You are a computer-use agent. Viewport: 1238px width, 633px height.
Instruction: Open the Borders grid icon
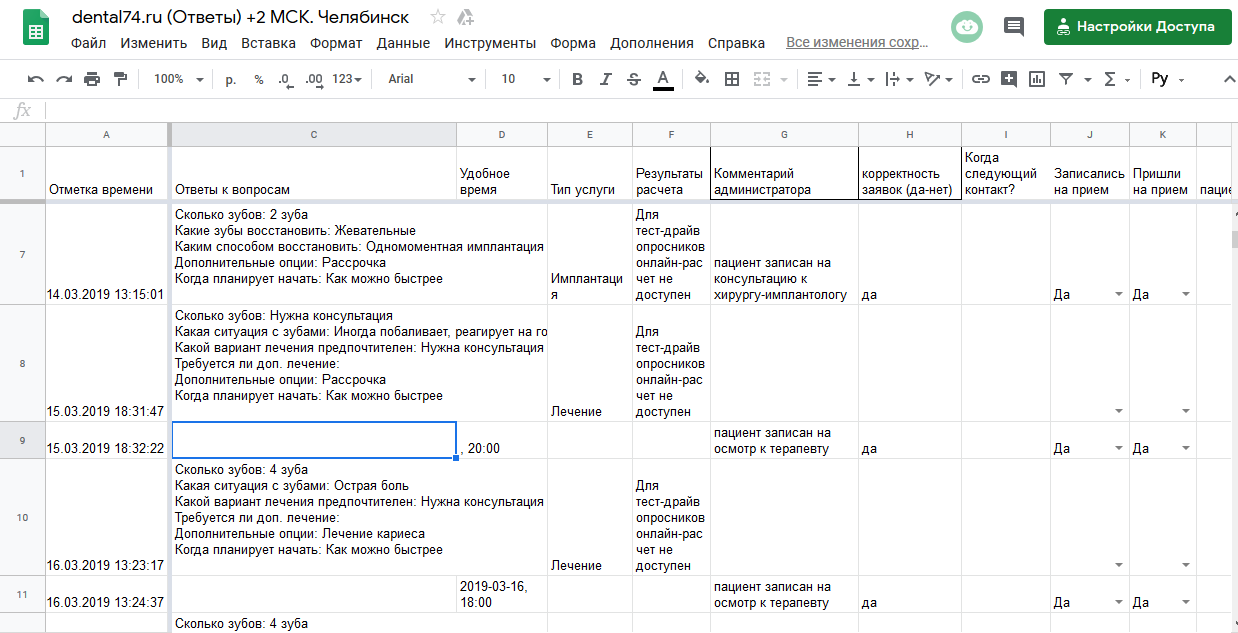732,79
